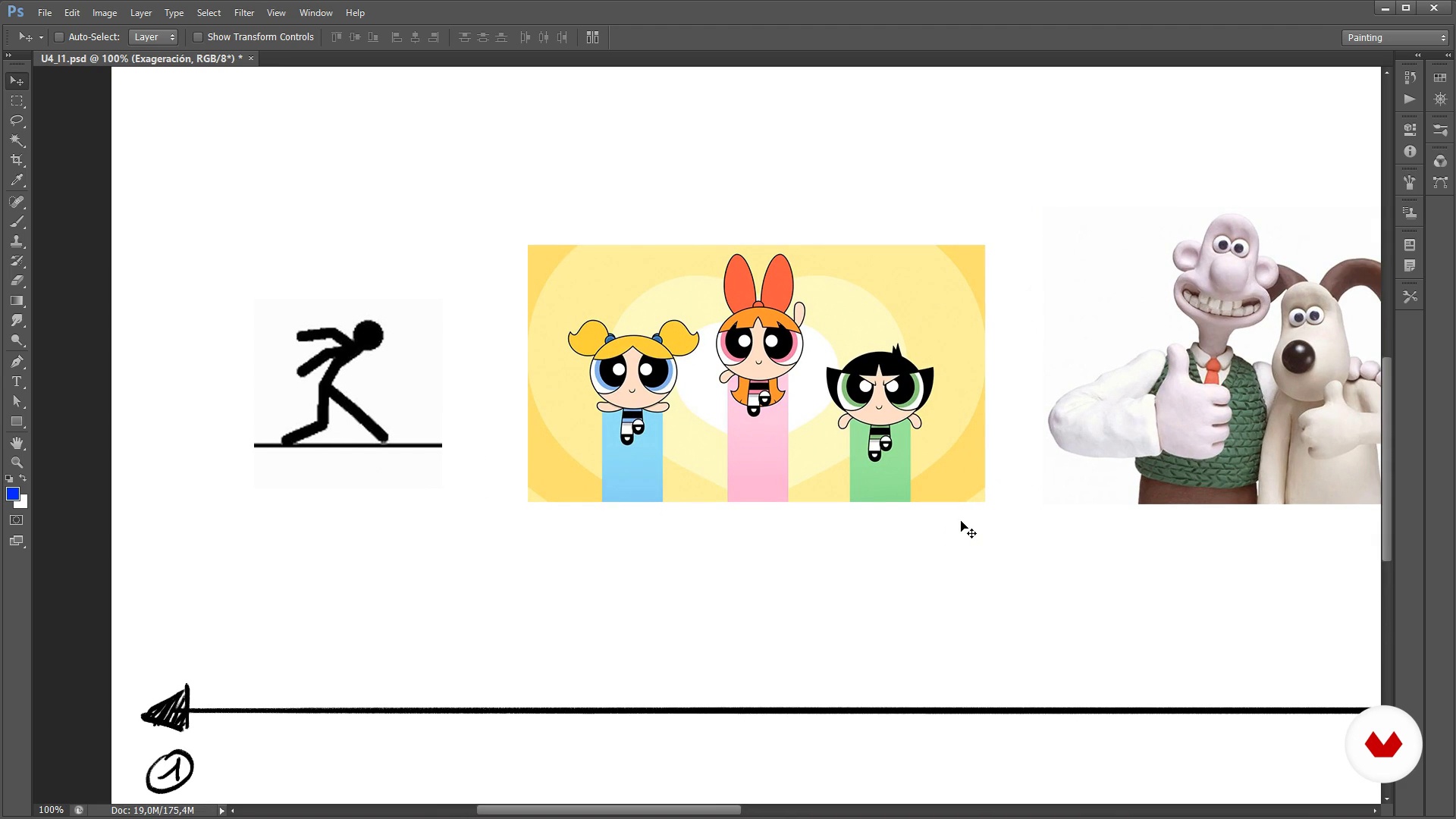Screen dimensions: 1456x819
Task: Enable Show Transform Controls checkbox
Action: (197, 37)
